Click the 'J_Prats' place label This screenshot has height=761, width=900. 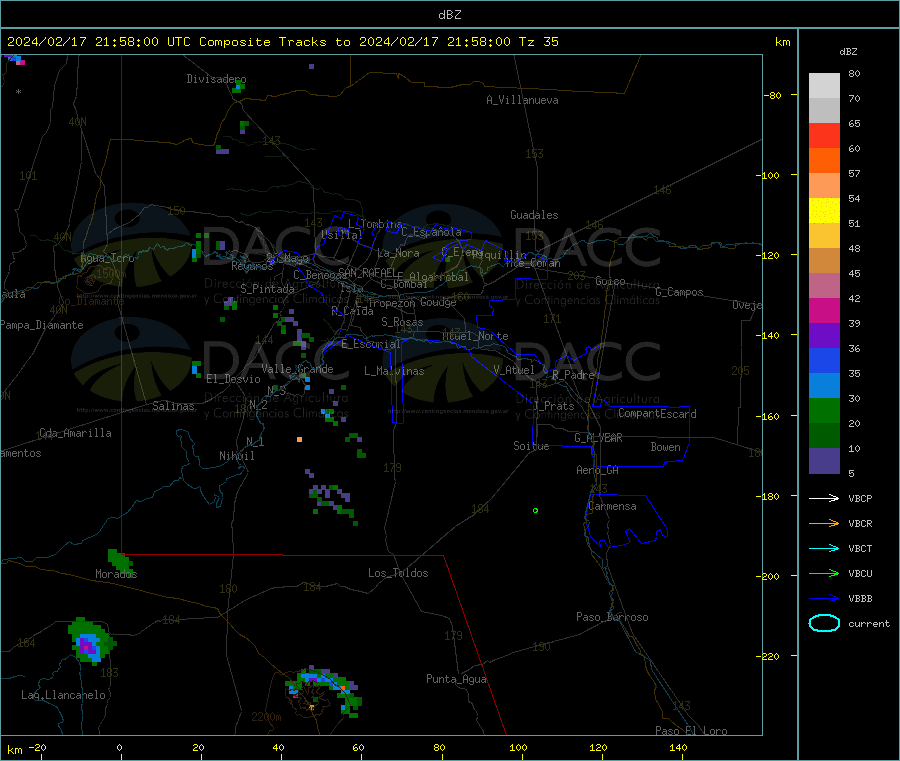tap(553, 406)
